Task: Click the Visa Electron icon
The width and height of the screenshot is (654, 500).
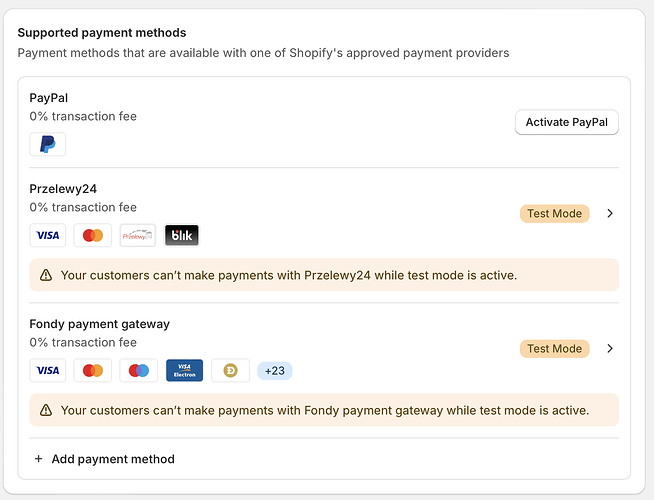Action: pos(184,370)
